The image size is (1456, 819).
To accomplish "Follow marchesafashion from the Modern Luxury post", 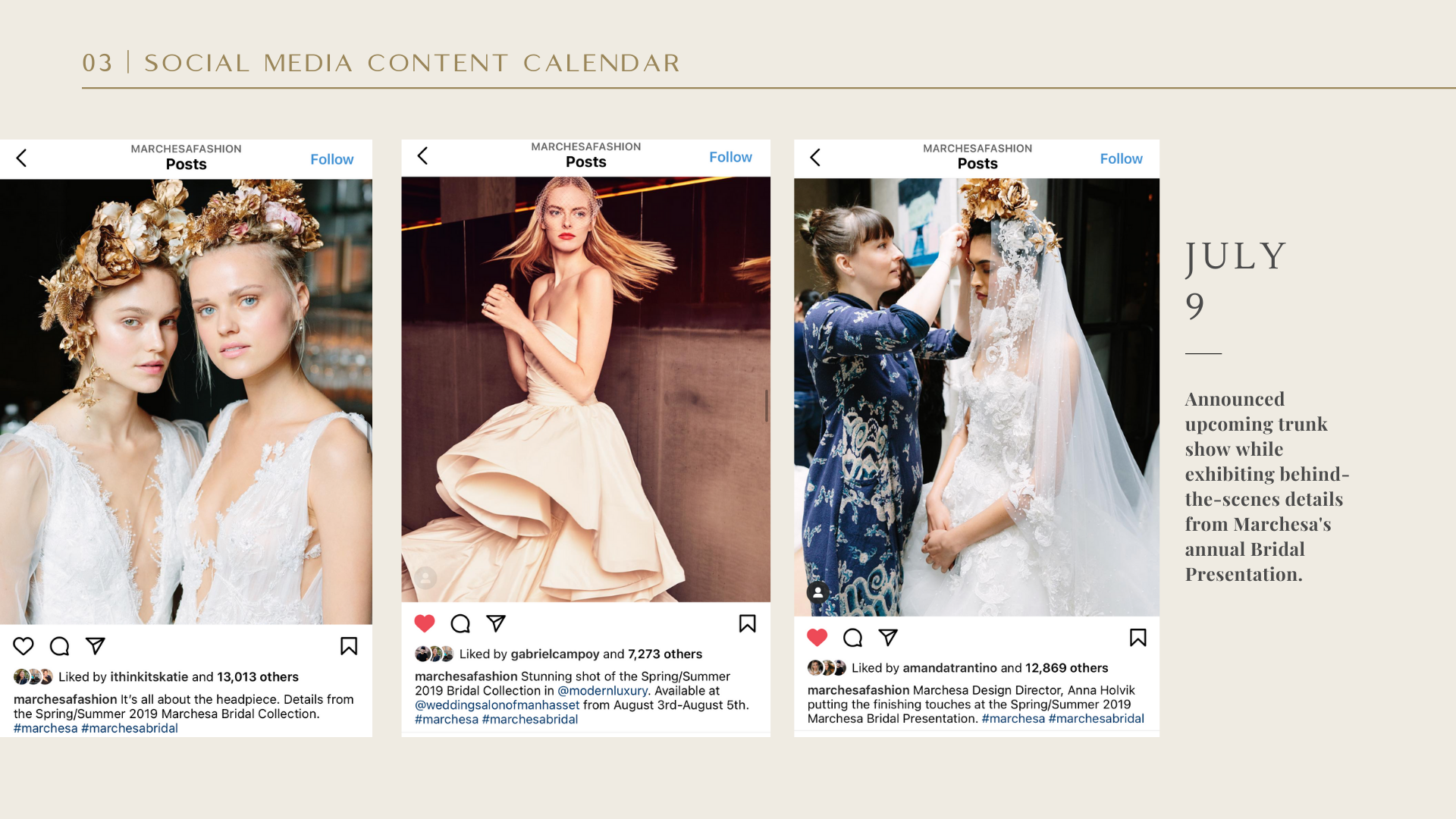I will (x=730, y=157).
